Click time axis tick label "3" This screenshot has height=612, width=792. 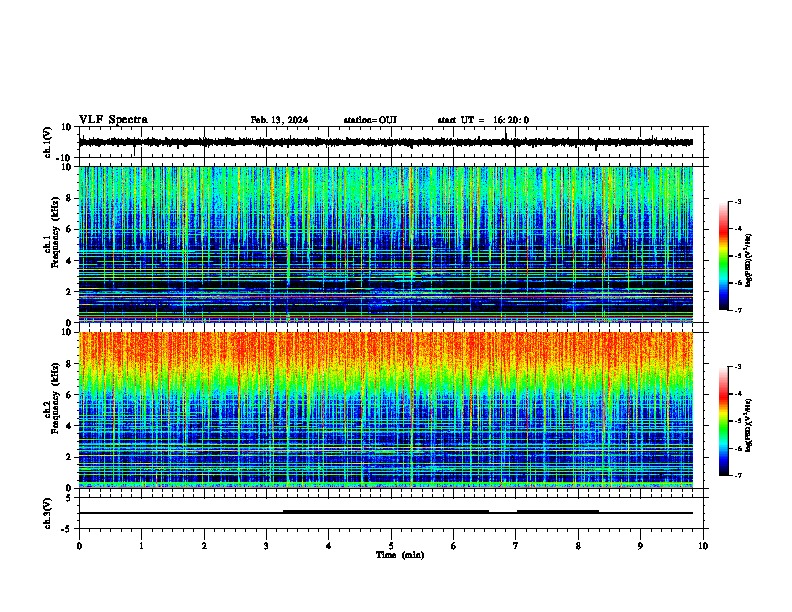tap(266, 546)
